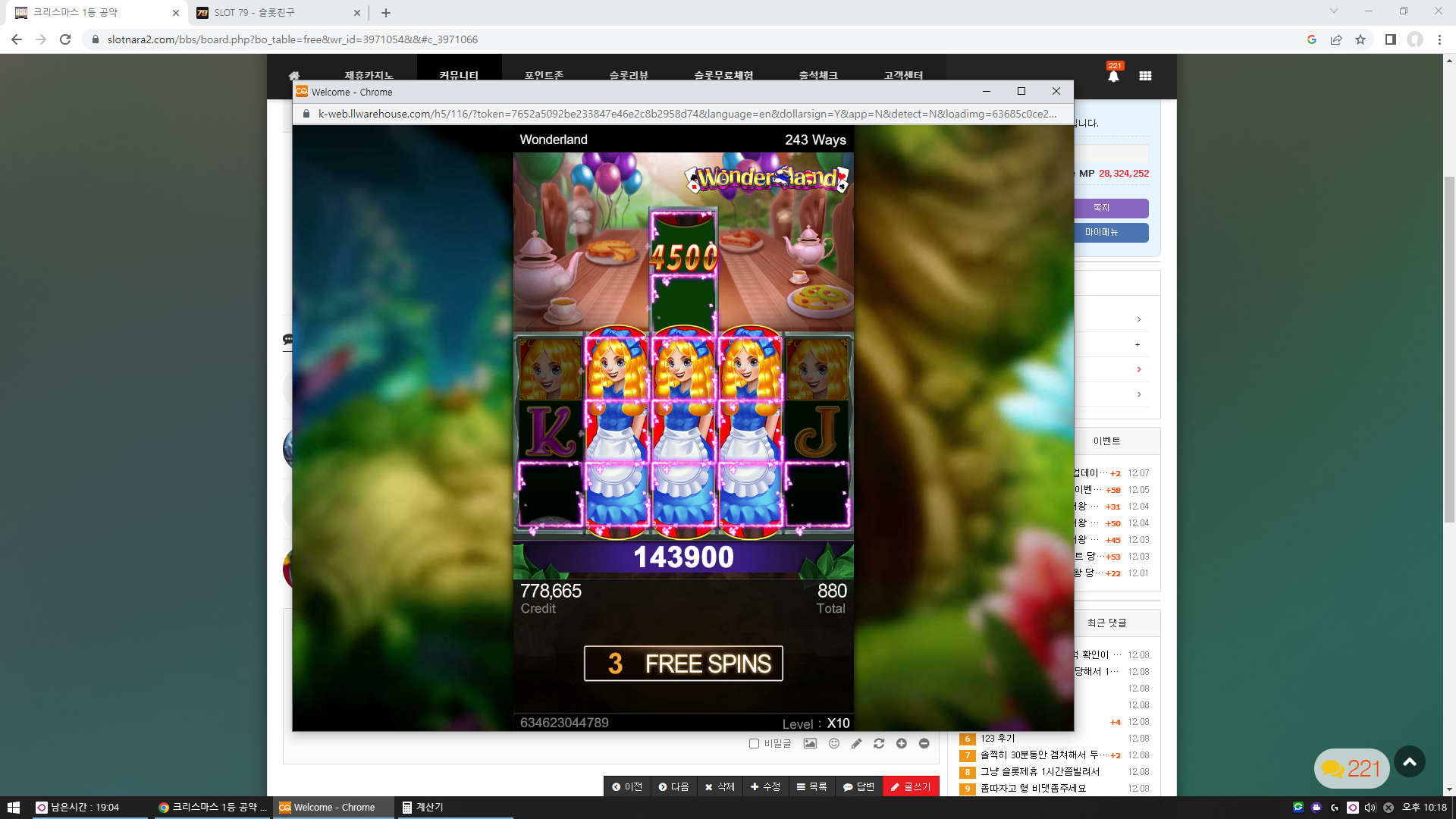
Task: Click the main Chrome address bar URL
Action: click(x=293, y=39)
